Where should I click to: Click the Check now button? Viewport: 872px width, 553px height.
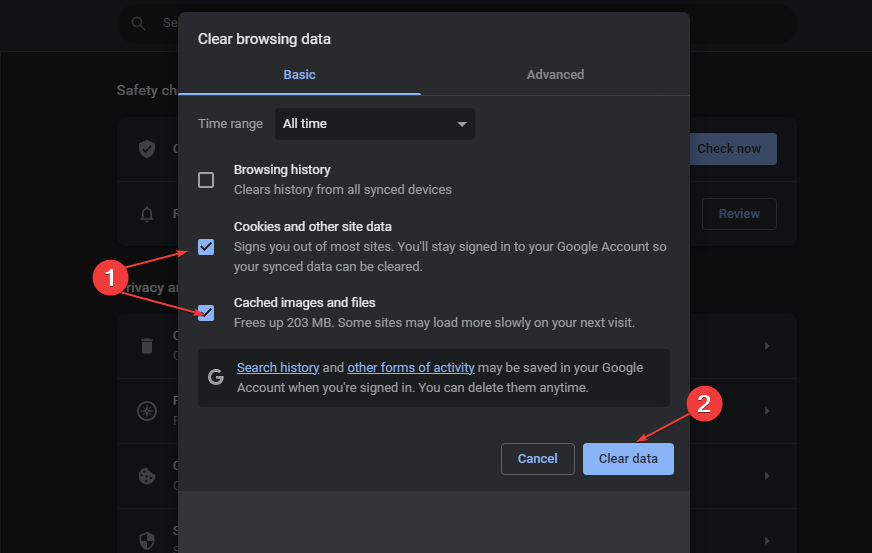[729, 149]
